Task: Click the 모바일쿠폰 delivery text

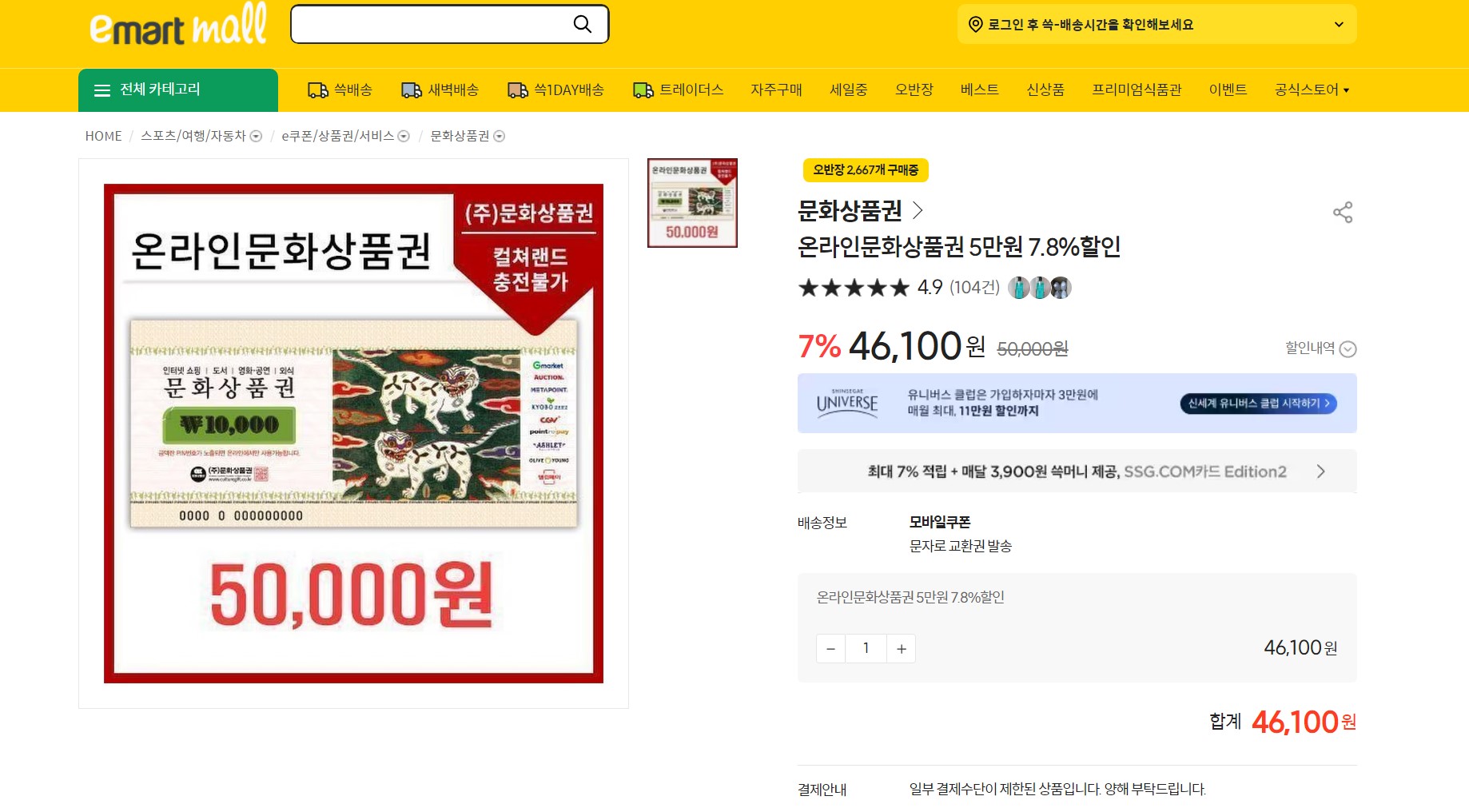Action: [940, 523]
